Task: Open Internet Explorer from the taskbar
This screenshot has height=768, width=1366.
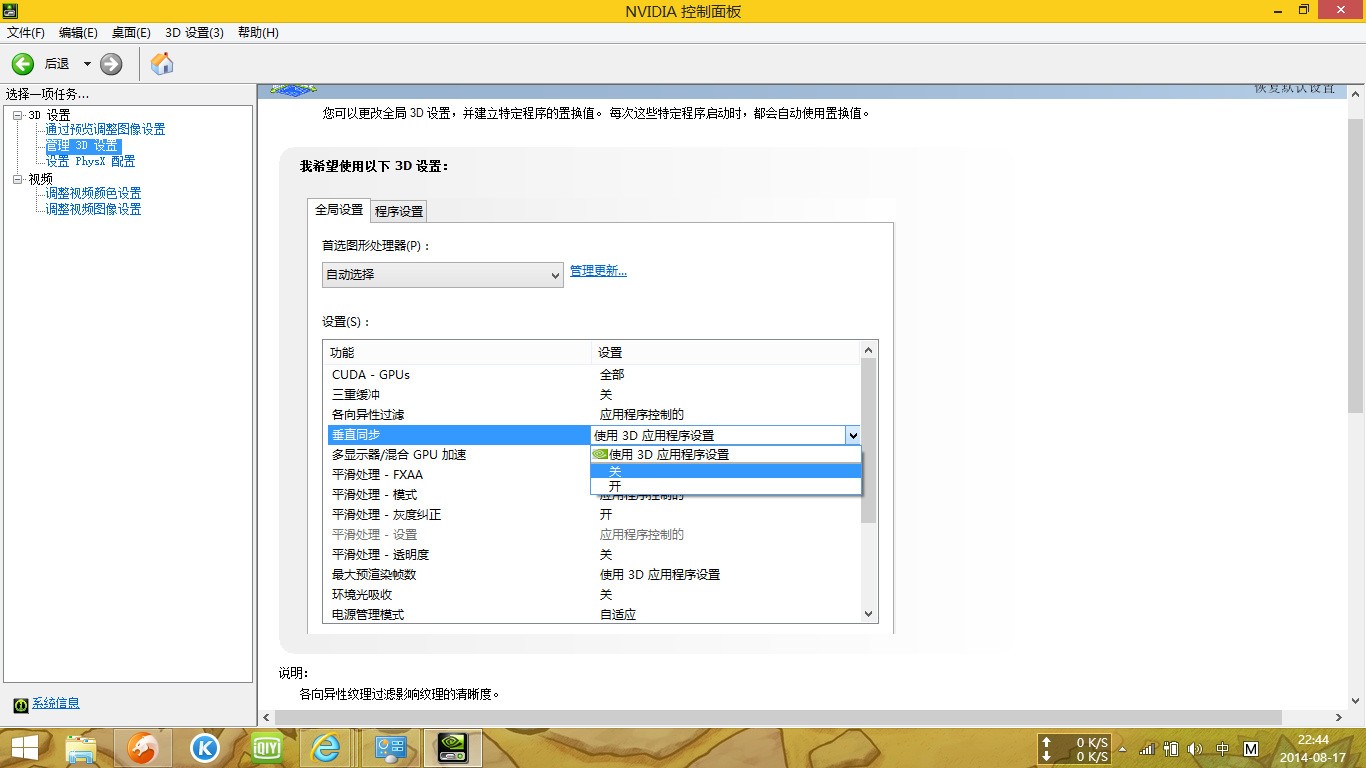Action: click(325, 748)
